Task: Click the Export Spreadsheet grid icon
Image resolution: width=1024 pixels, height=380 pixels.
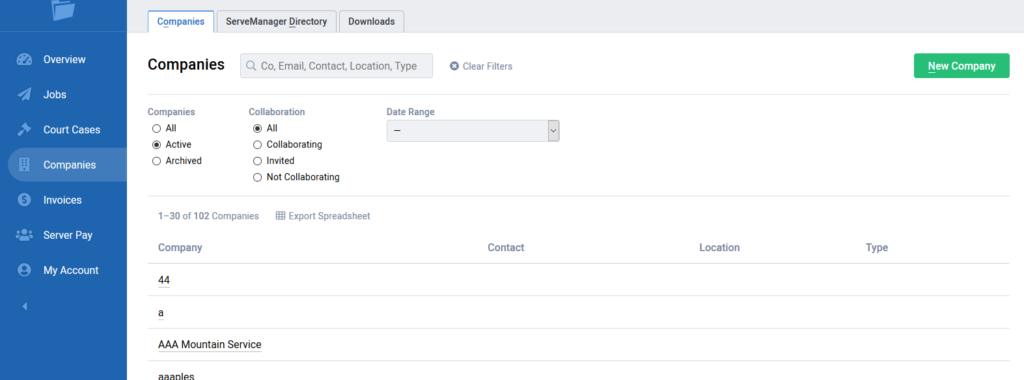Action: 280,215
